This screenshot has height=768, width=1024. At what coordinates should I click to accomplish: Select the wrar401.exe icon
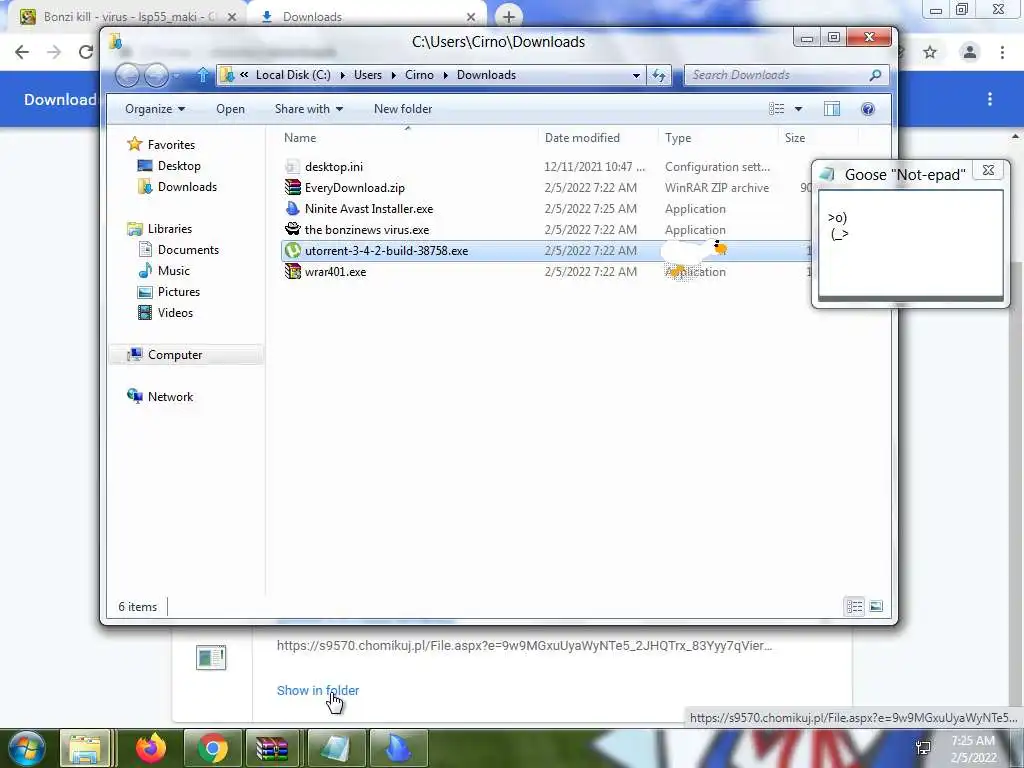pyautogui.click(x=292, y=272)
